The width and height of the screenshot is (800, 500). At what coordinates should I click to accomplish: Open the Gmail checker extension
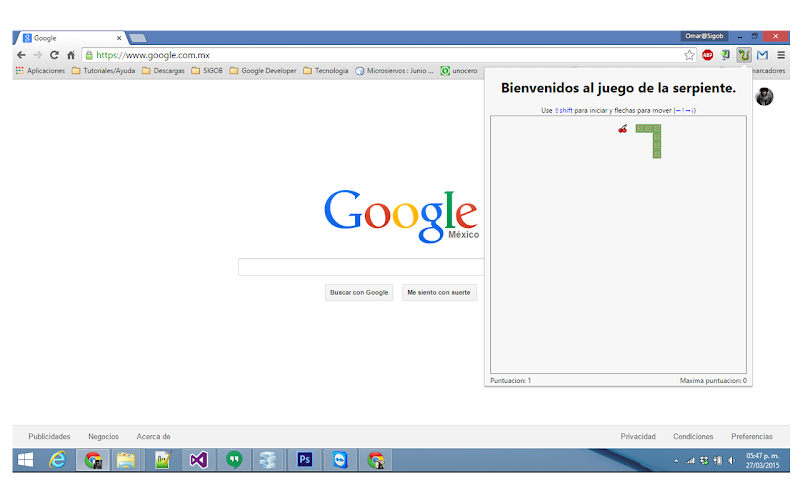[x=762, y=55]
